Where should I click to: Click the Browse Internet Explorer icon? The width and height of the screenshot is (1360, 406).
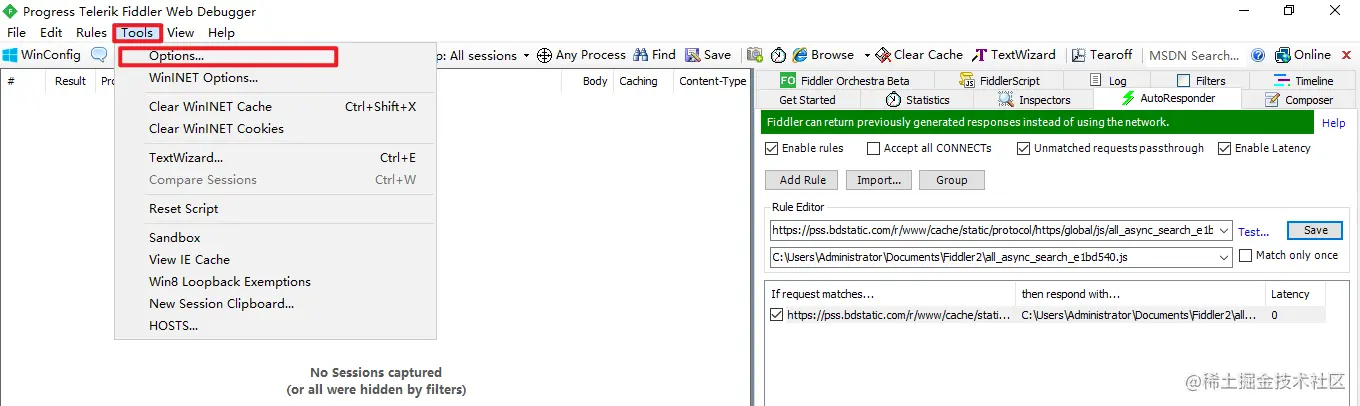[800, 55]
